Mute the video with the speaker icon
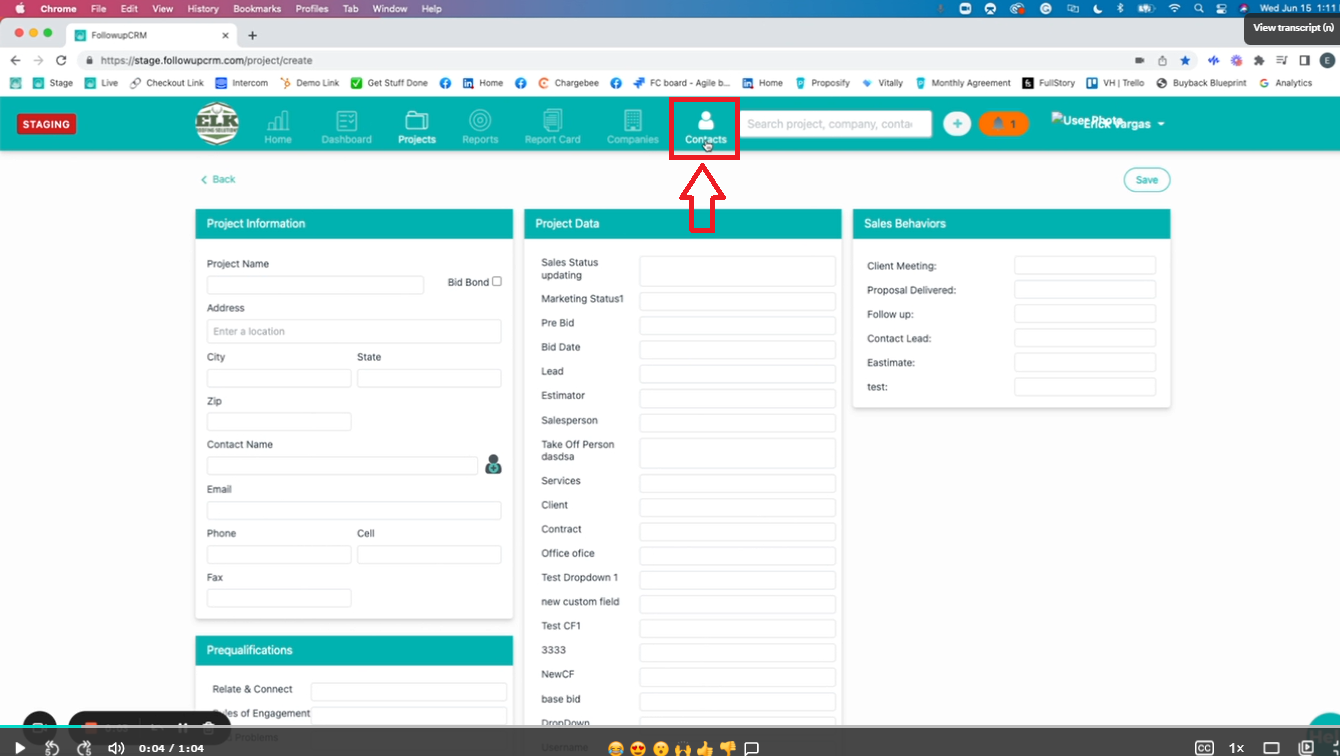The width and height of the screenshot is (1340, 756). (x=116, y=747)
